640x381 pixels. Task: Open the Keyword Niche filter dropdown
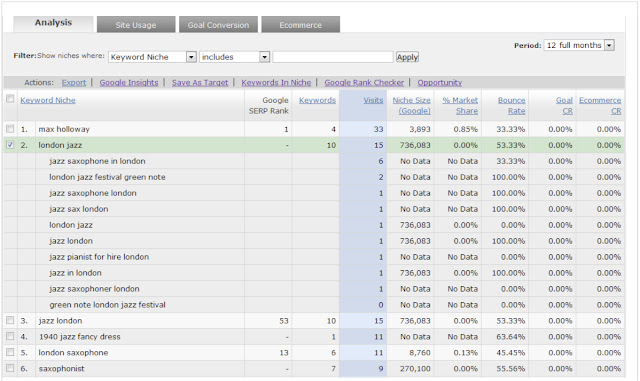tap(152, 57)
